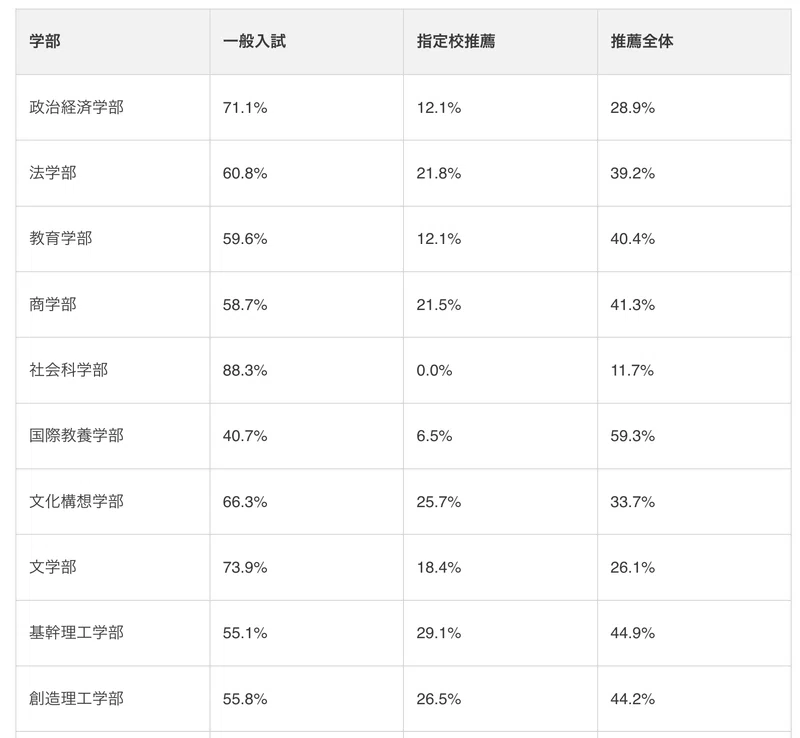Select the 0.0% 指定校推薦 value

(x=434, y=371)
